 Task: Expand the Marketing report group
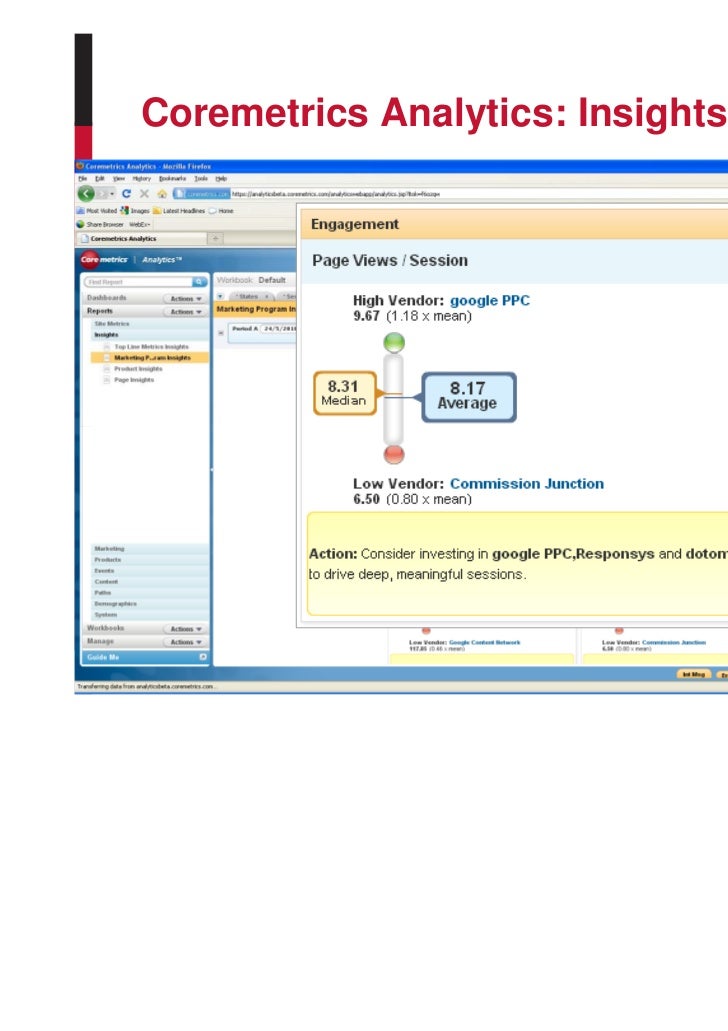pos(150,548)
